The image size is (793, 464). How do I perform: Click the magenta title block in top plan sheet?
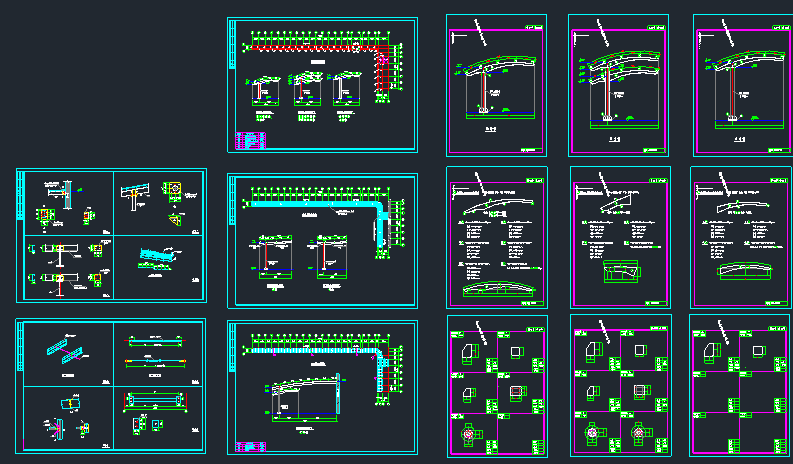[250, 141]
